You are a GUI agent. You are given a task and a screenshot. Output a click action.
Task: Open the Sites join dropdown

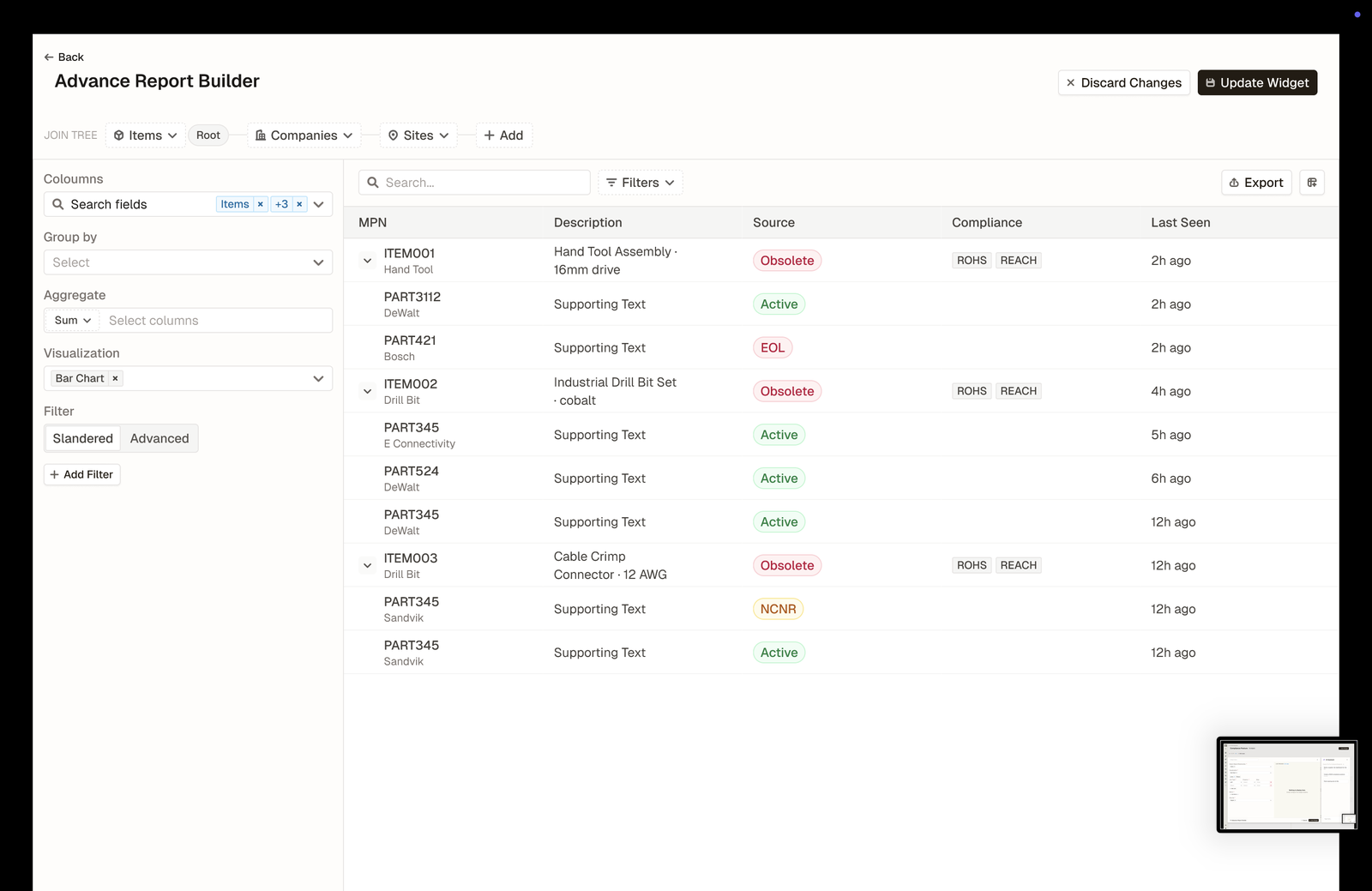coord(418,135)
